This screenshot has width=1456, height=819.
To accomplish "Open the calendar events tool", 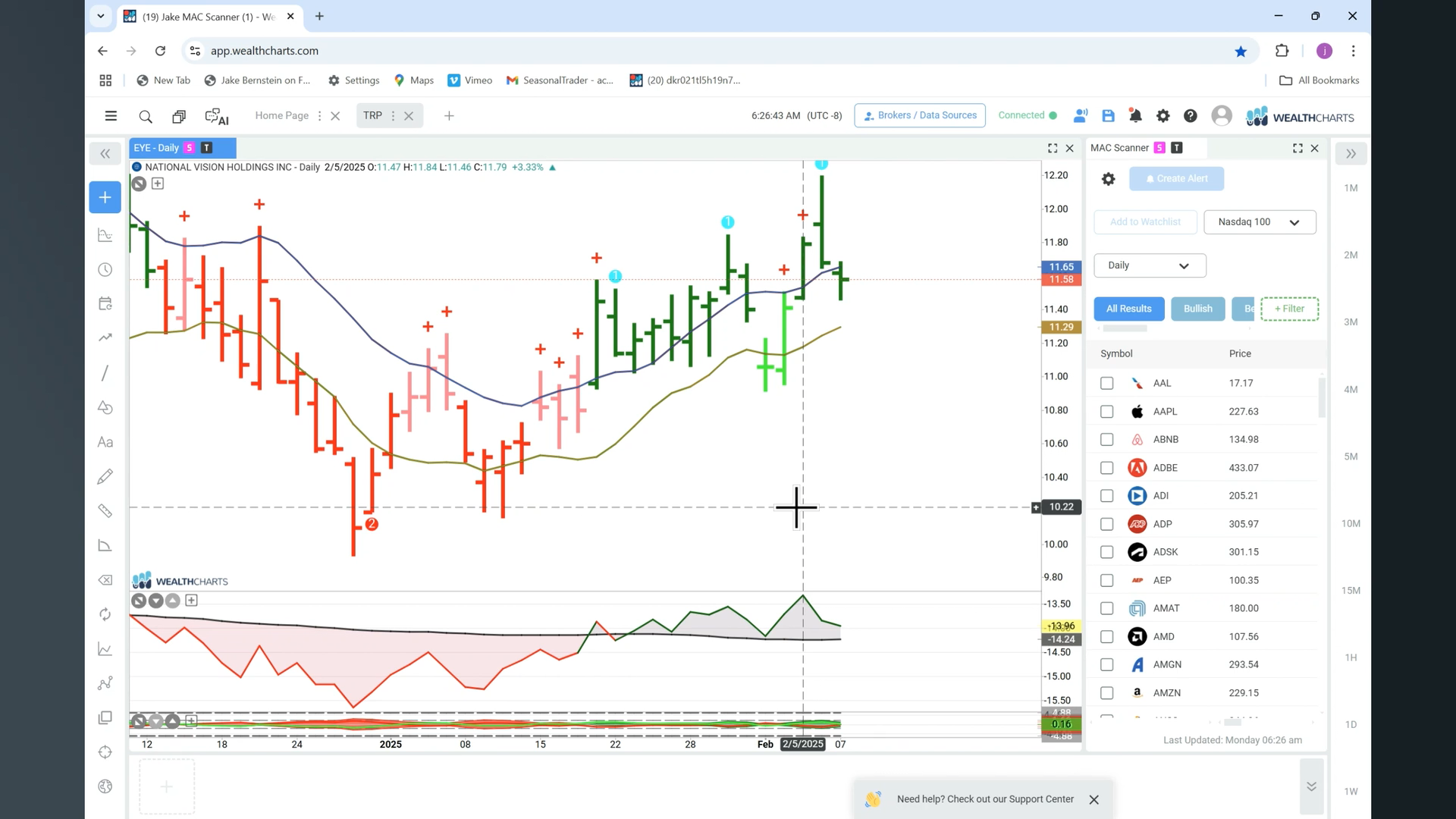I will click(105, 303).
